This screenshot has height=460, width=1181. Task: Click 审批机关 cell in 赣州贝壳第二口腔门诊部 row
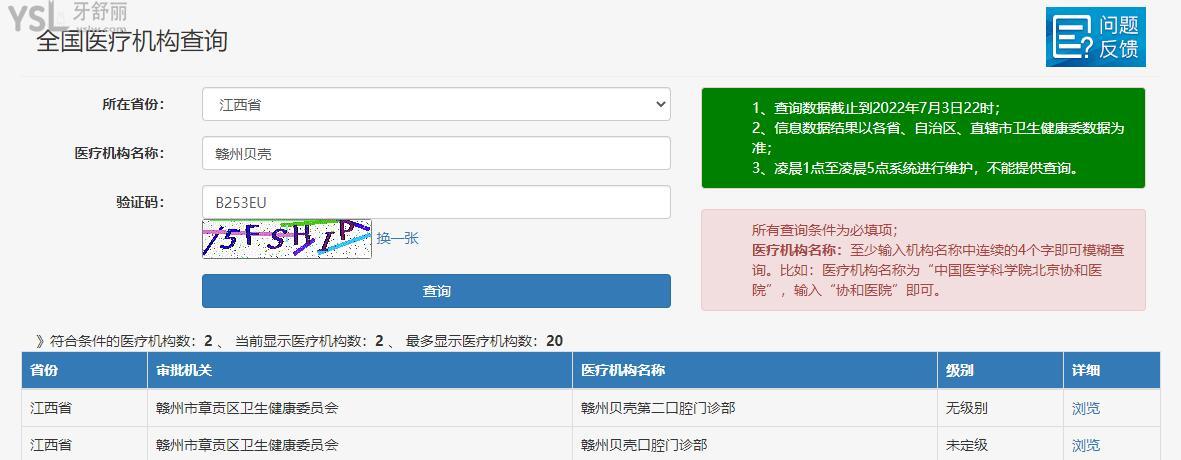359,408
